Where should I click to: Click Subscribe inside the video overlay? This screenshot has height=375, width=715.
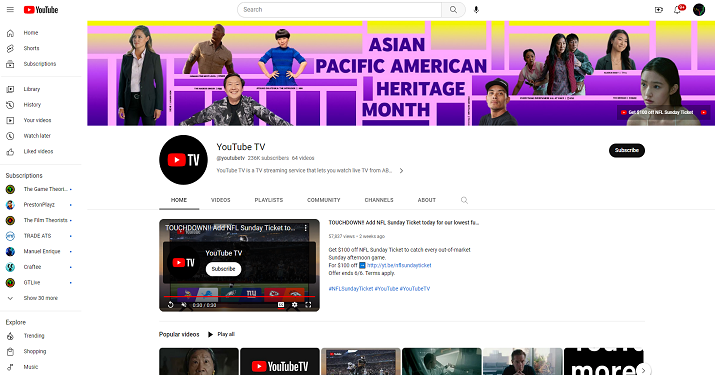click(x=223, y=269)
